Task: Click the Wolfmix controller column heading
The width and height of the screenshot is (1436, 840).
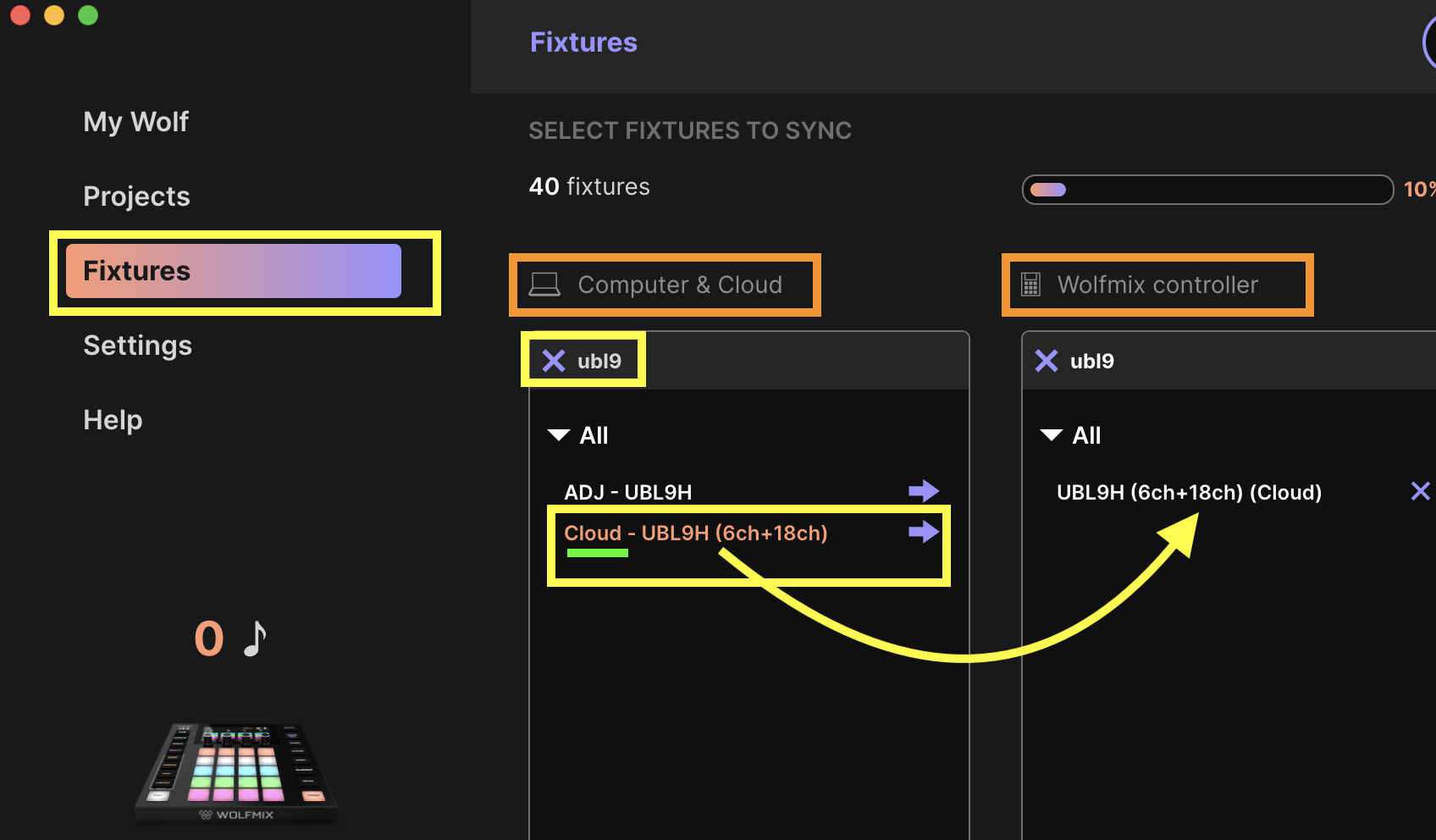Action: [1157, 285]
